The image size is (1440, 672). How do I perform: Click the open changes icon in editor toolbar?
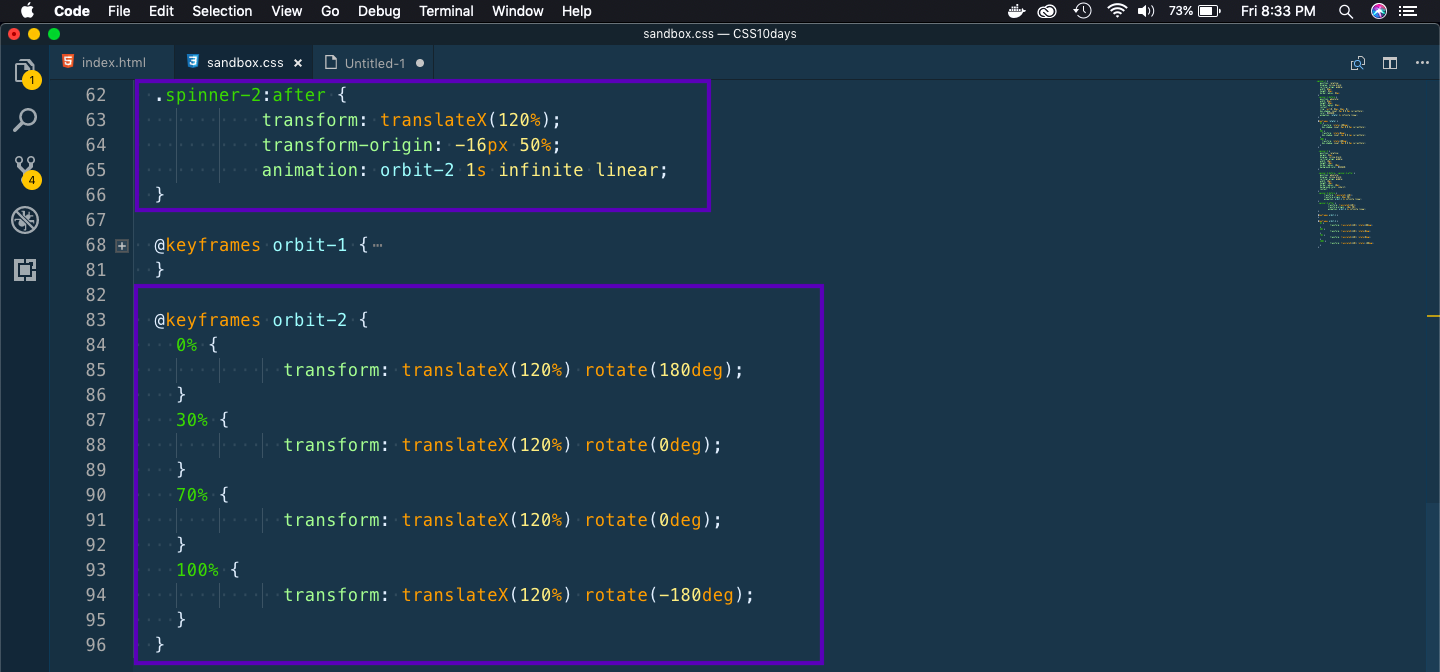point(1358,63)
